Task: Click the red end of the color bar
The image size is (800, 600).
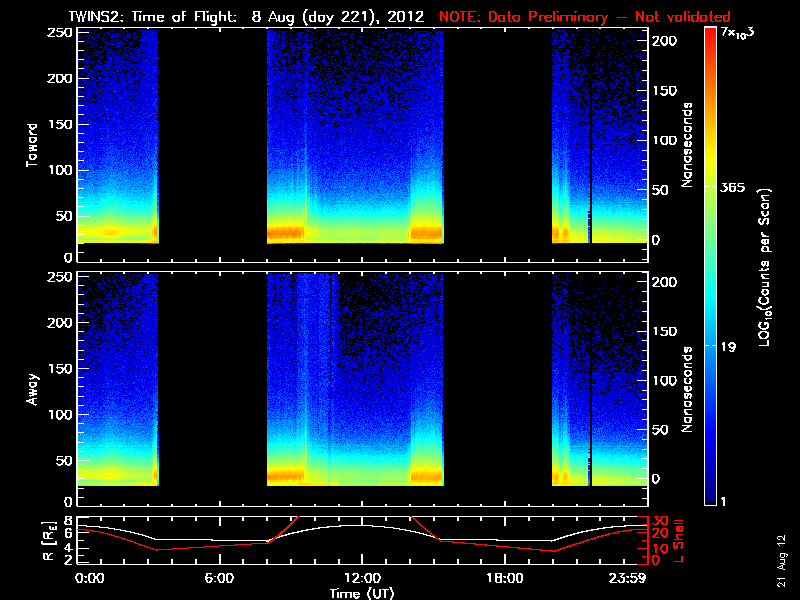Action: pyautogui.click(x=710, y=36)
